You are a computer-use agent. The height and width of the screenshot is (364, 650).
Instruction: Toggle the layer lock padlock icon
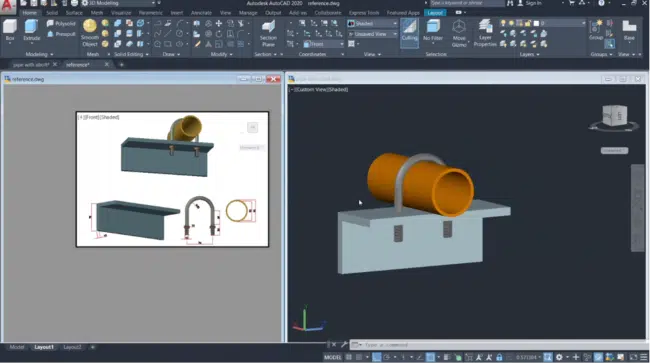pos(527,24)
